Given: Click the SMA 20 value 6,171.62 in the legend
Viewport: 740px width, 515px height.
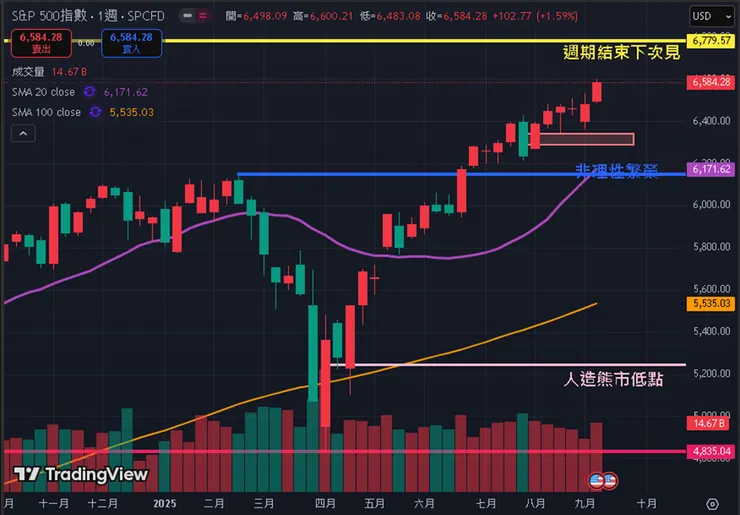Looking at the screenshot, I should tap(126, 92).
